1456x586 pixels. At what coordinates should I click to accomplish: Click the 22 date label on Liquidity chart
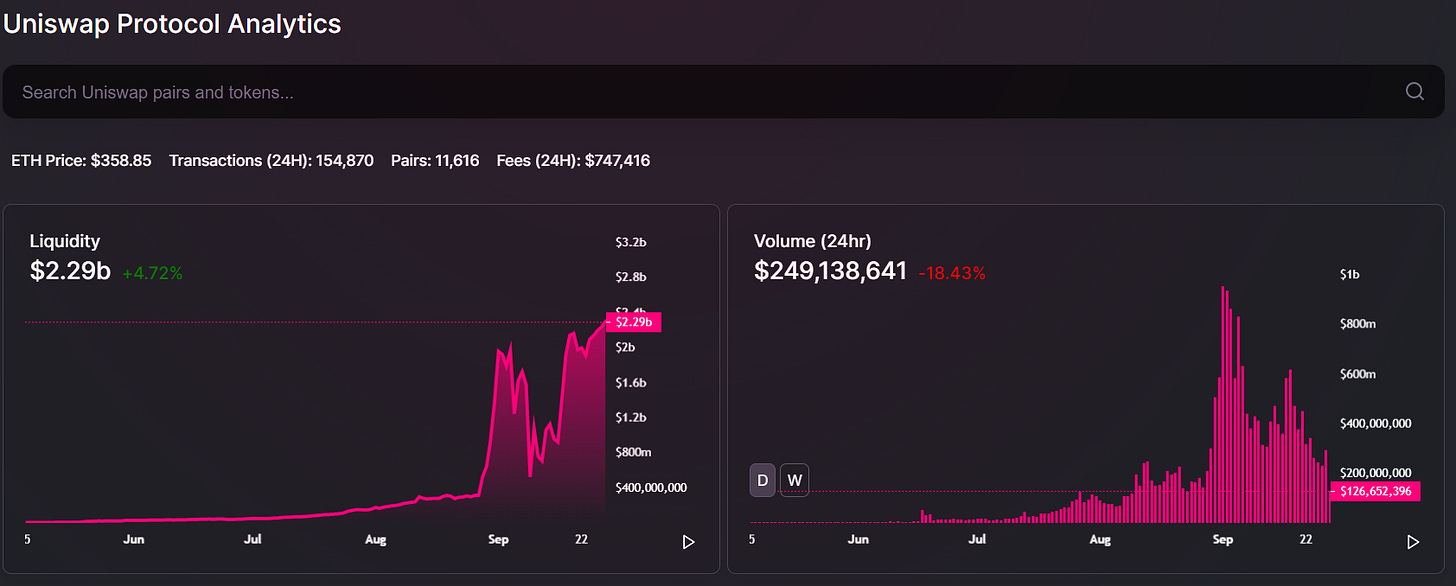[582, 540]
